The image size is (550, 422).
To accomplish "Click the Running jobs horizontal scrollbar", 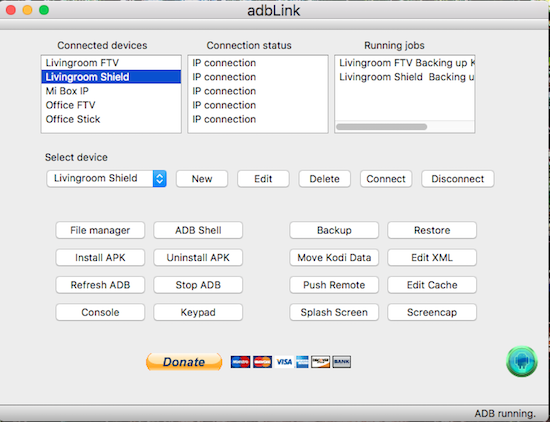I will click(x=382, y=127).
